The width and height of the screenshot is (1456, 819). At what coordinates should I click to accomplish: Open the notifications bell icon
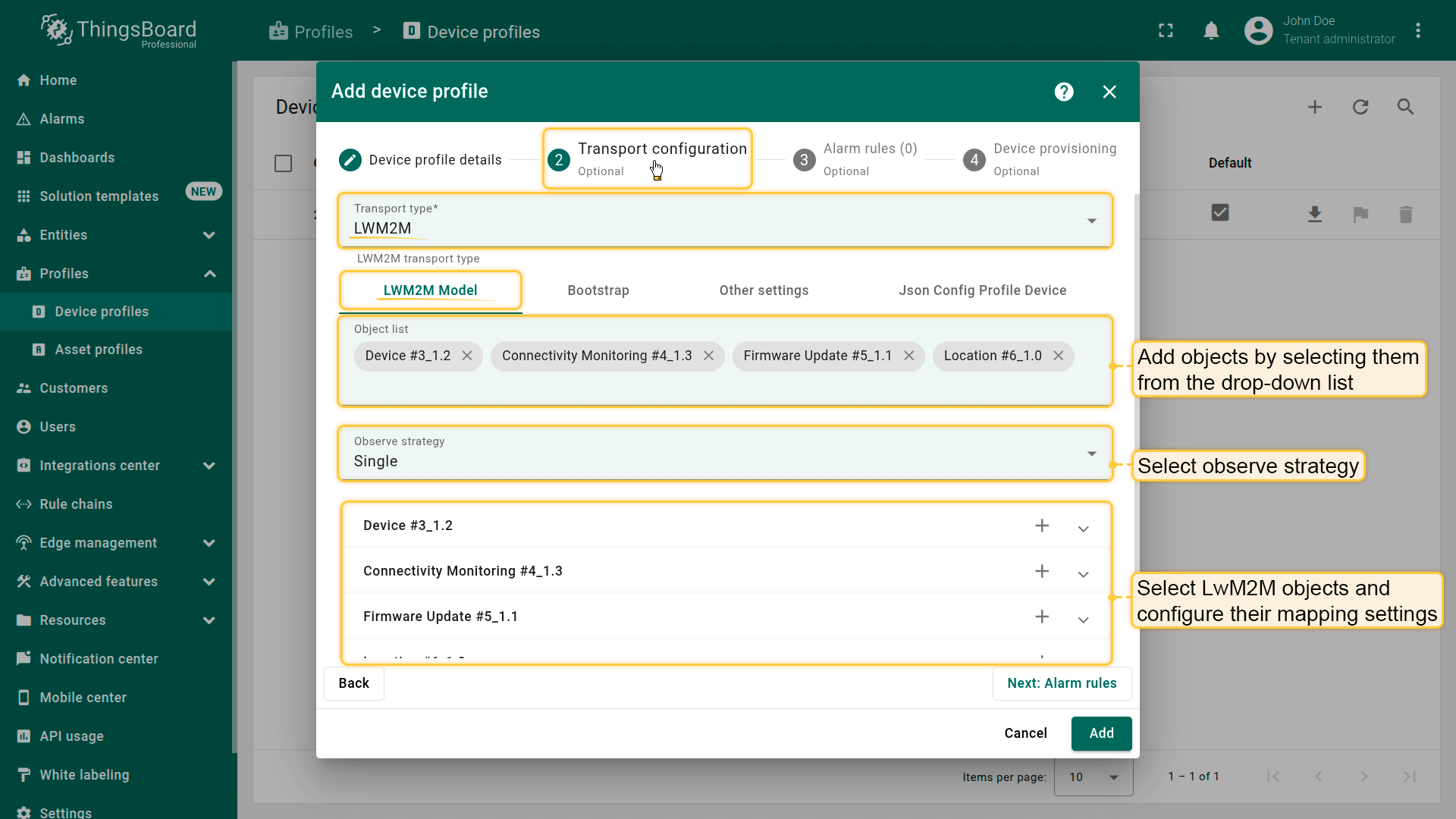point(1211,31)
